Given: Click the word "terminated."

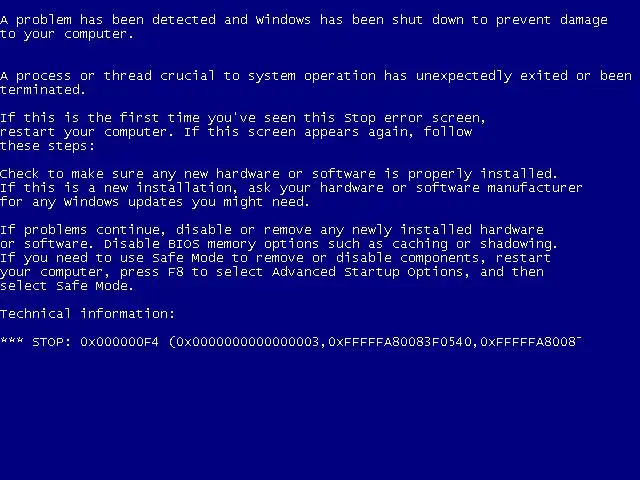Looking at the screenshot, I should pyautogui.click(x=43, y=90).
